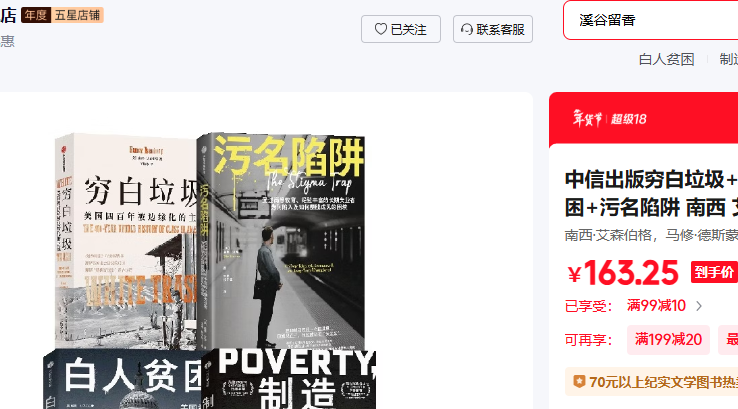Image resolution: width=738 pixels, height=409 pixels.
Task: Click the shield badge icon beside 70元以上纪实文学
Action: [579, 381]
